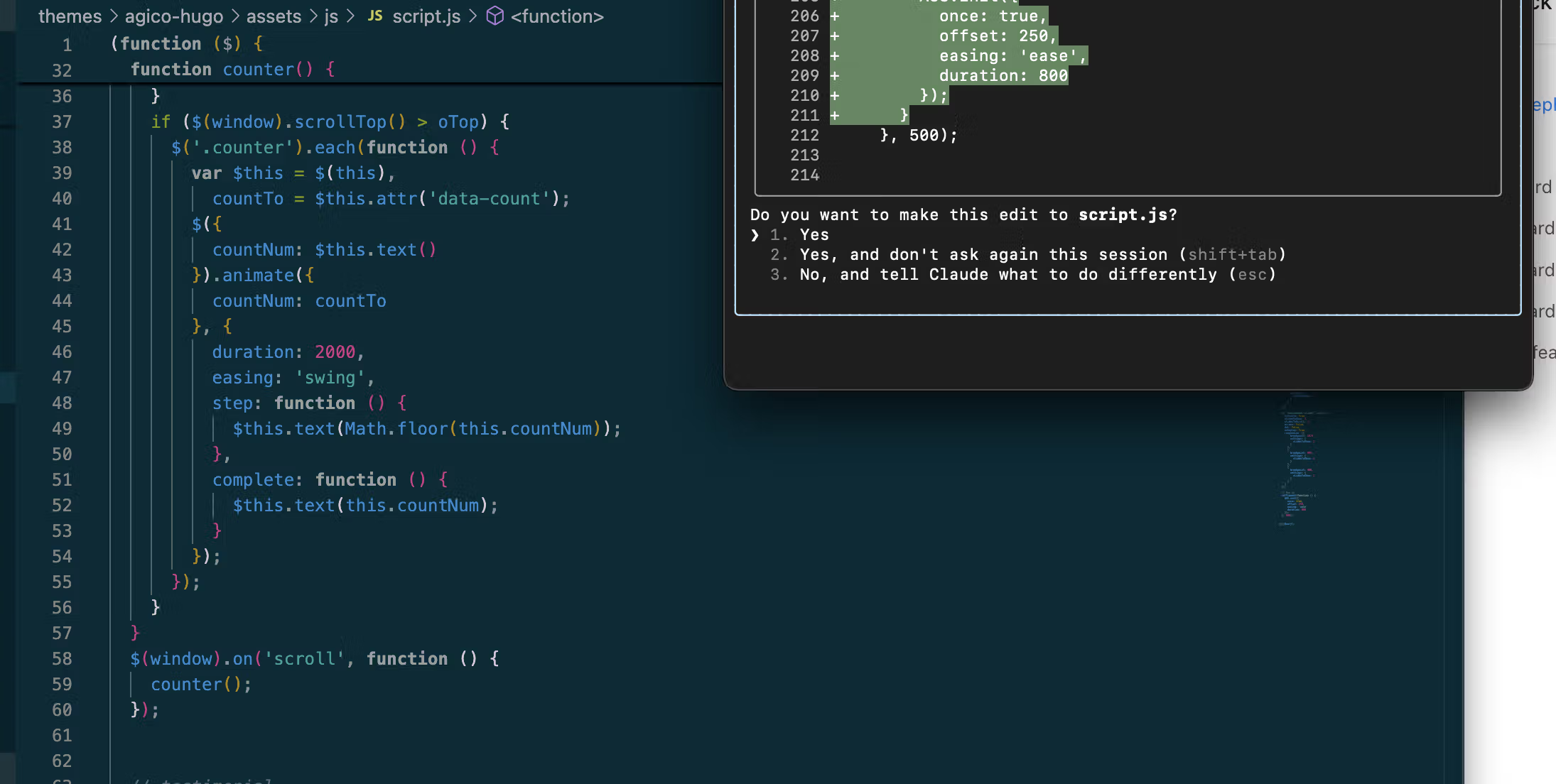Screen dimensions: 1556x784
Task: Place cursor on the 'swing' easing string
Action: [330, 378]
